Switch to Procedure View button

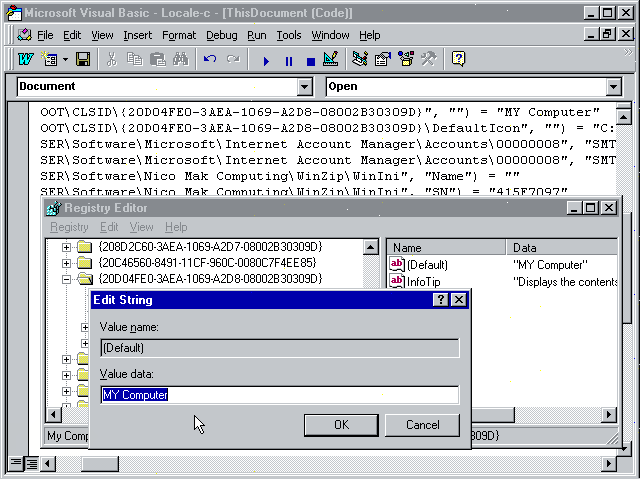(x=16, y=463)
